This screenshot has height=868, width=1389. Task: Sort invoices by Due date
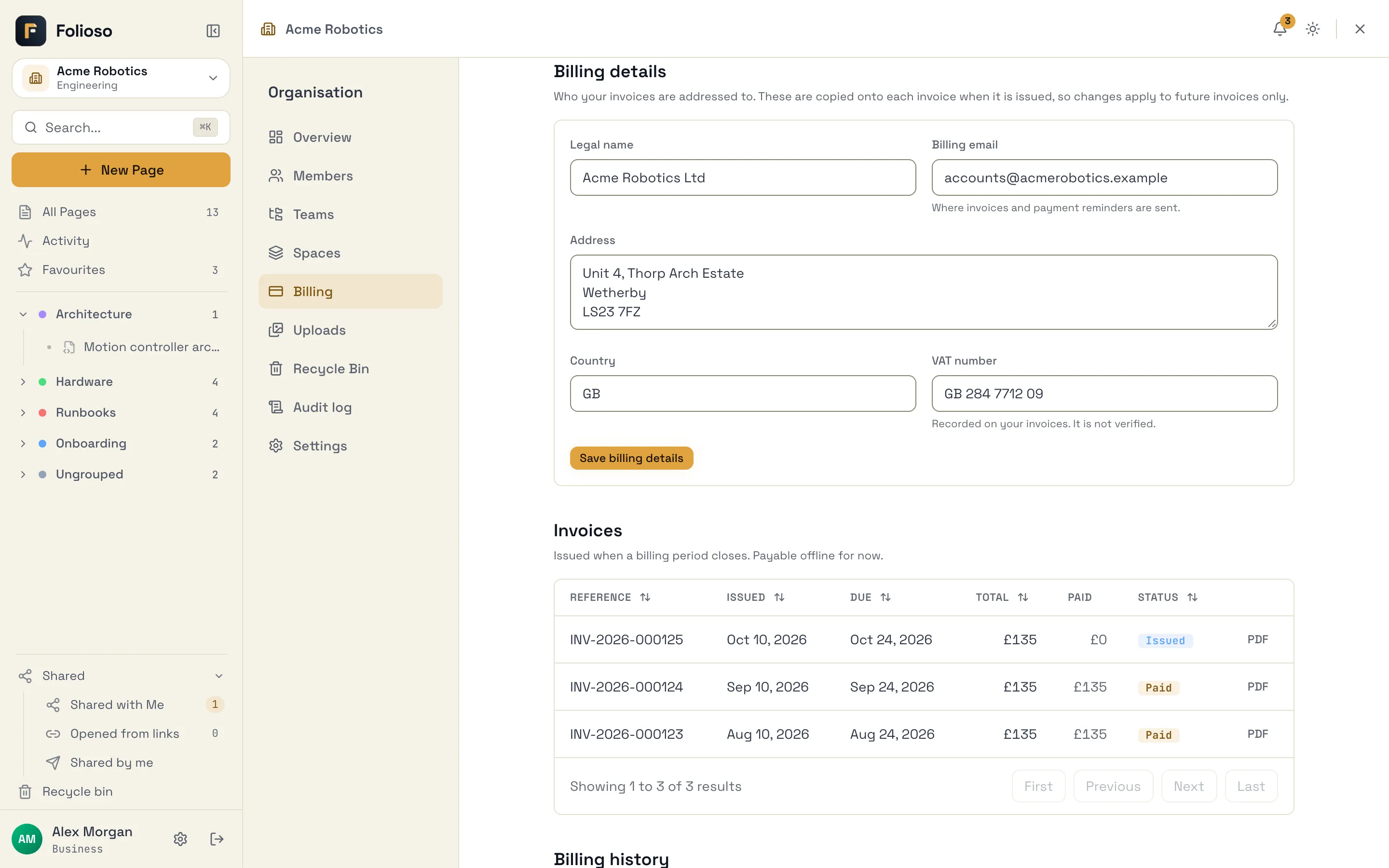pyautogui.click(x=870, y=597)
